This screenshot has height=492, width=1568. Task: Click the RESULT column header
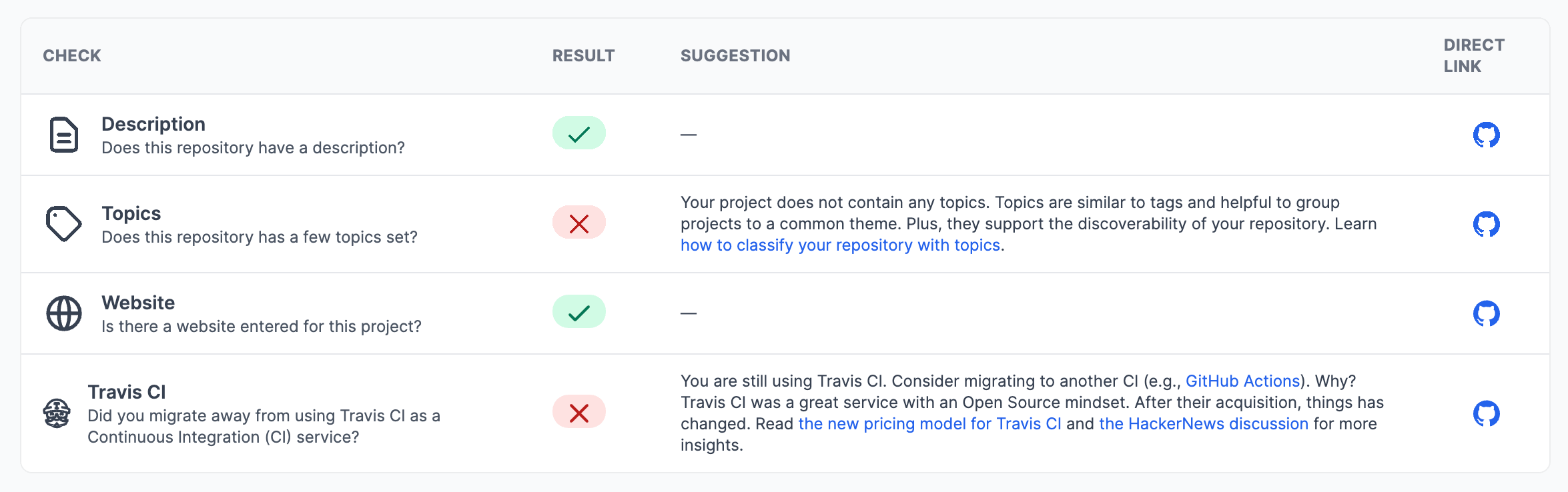pos(584,55)
